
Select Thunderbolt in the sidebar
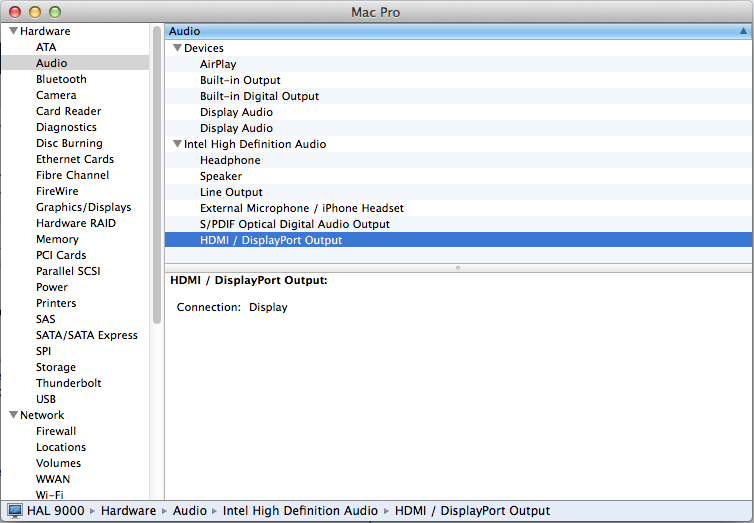click(x=69, y=383)
